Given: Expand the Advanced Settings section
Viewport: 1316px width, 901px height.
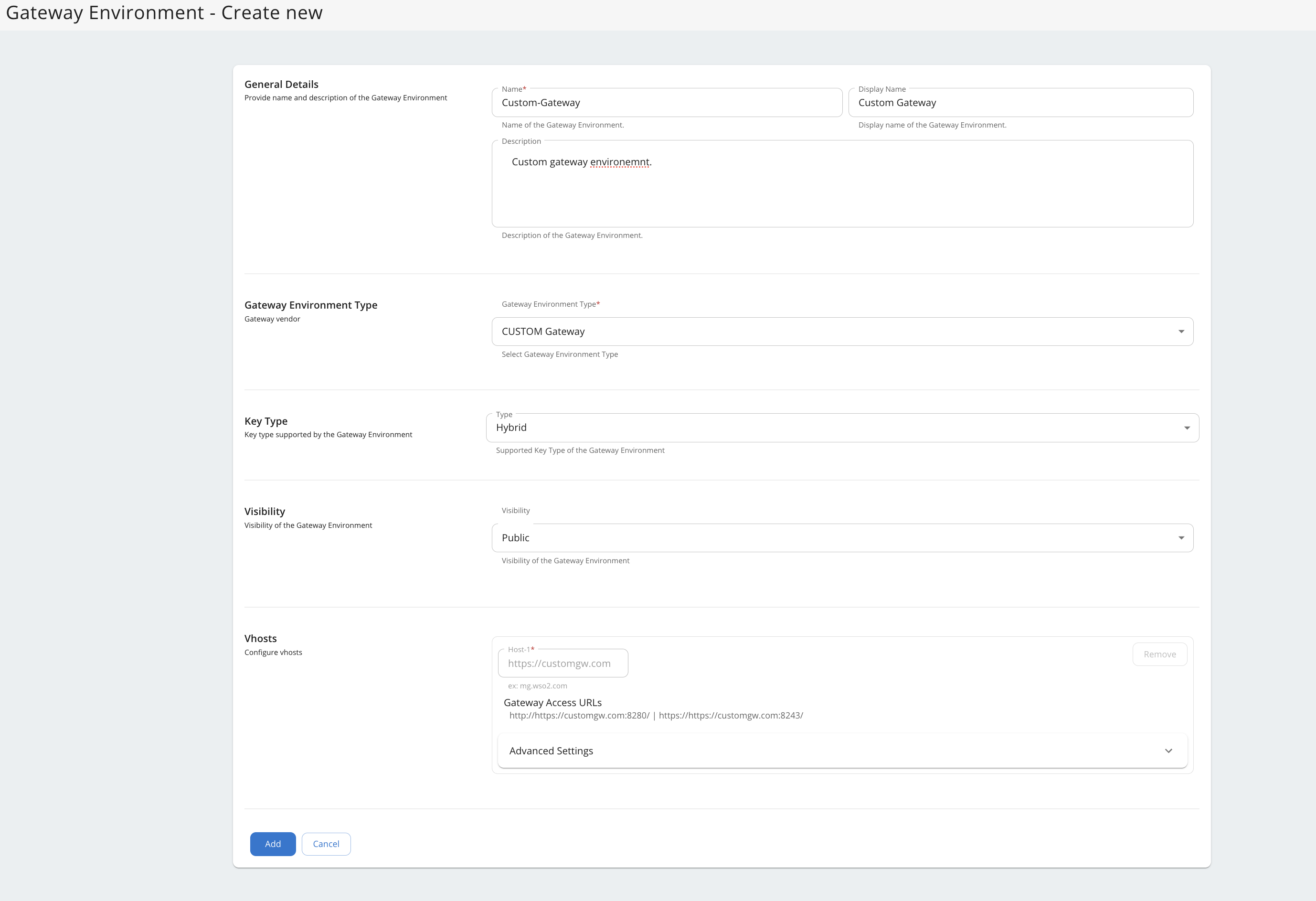Looking at the screenshot, I should tap(551, 750).
